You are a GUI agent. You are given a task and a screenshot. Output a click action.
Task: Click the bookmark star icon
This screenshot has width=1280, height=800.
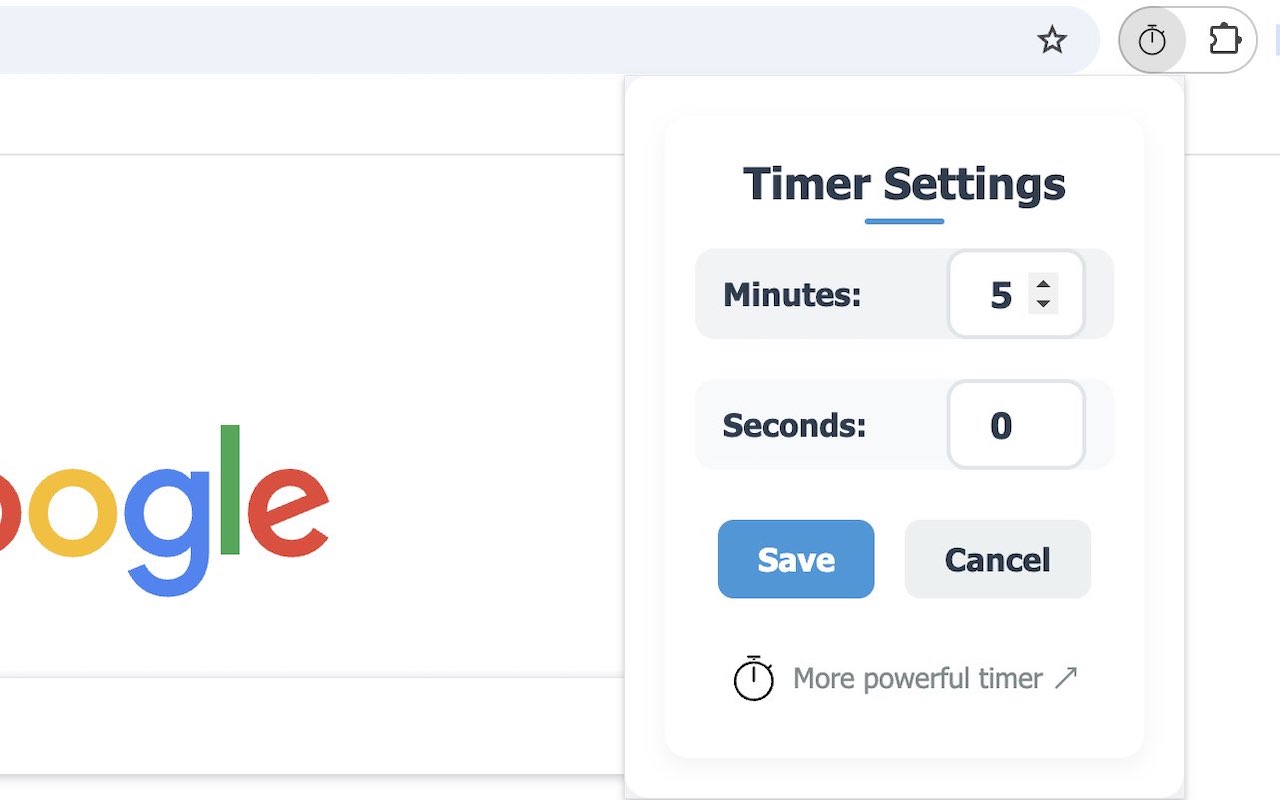[x=1052, y=40]
